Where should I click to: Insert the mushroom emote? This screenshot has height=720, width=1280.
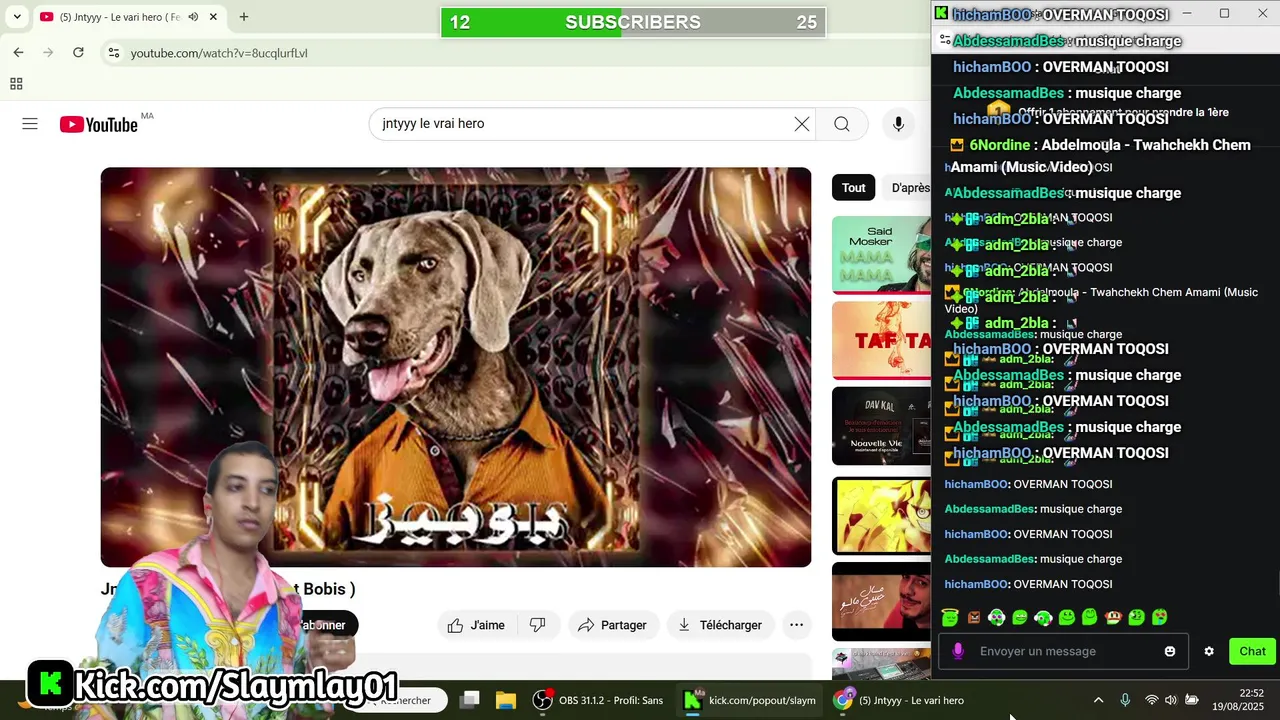[x=1112, y=617]
